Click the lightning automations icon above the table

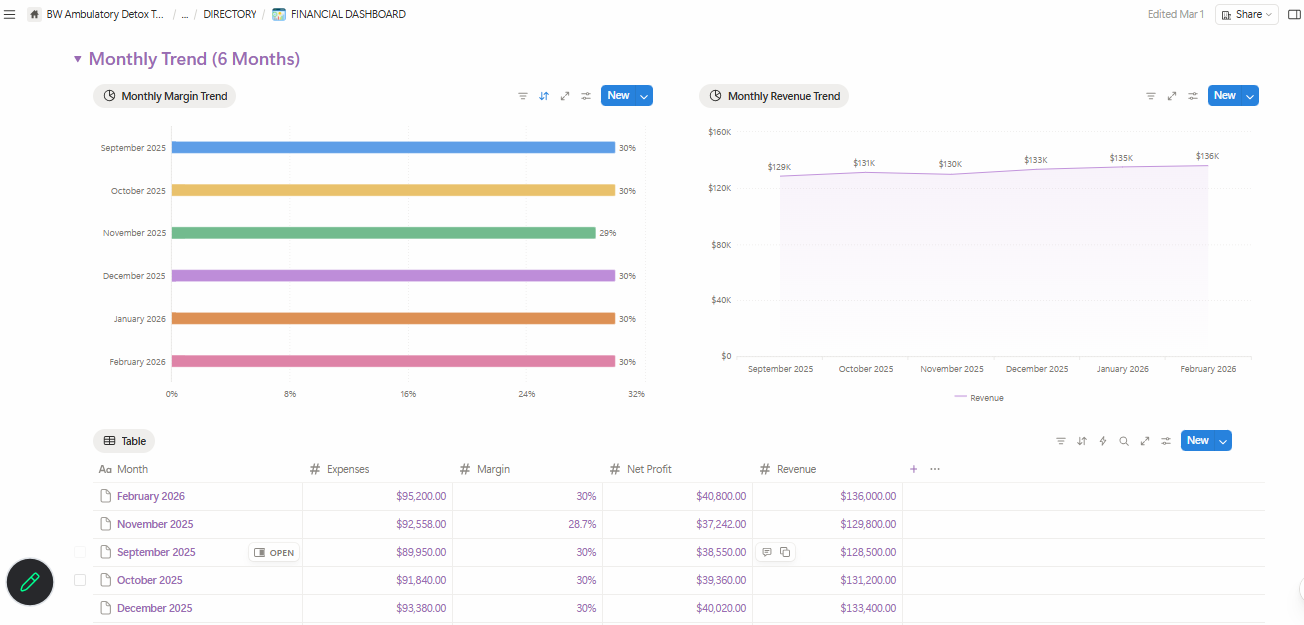click(x=1103, y=441)
